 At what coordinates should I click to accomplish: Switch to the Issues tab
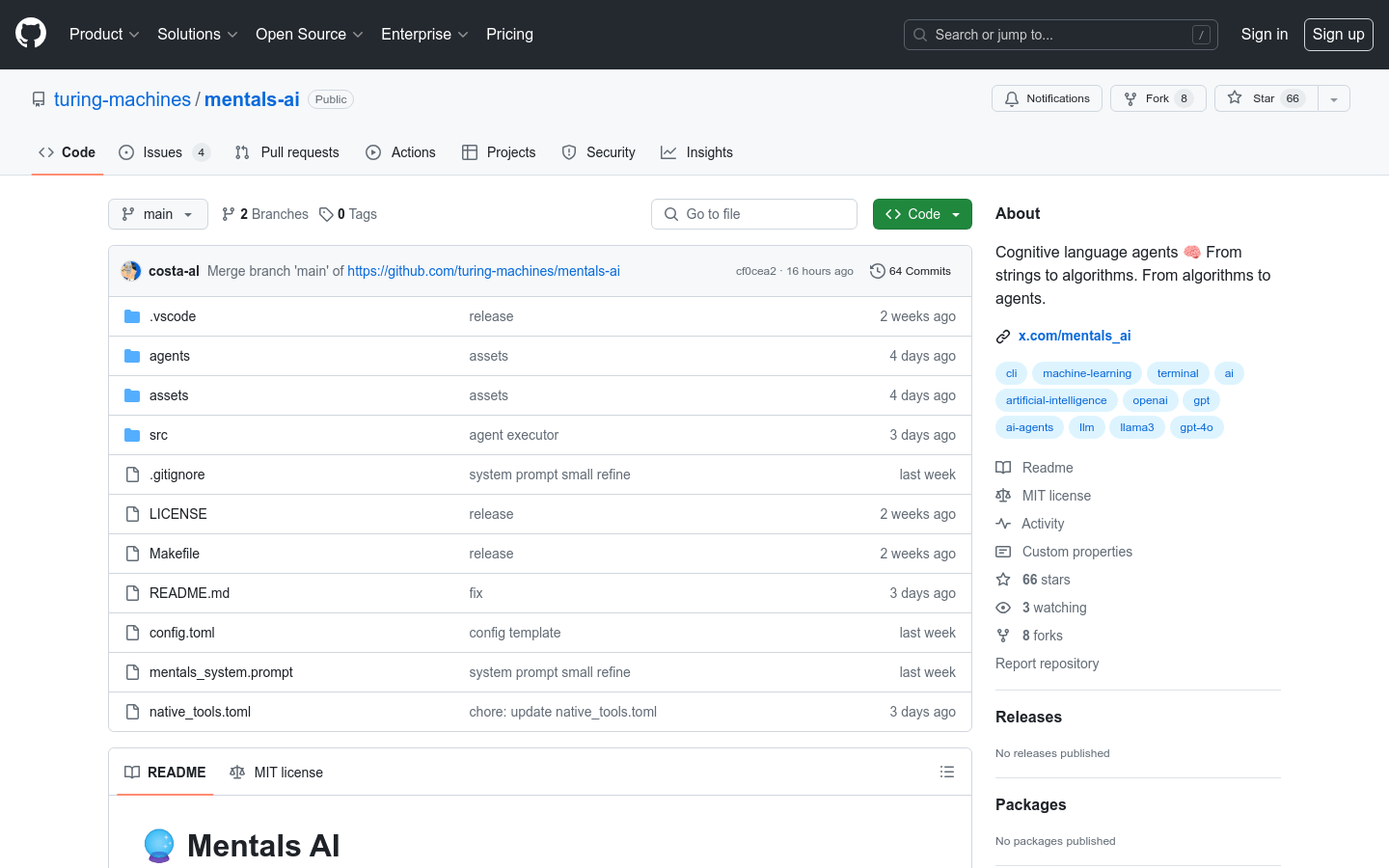[164, 152]
